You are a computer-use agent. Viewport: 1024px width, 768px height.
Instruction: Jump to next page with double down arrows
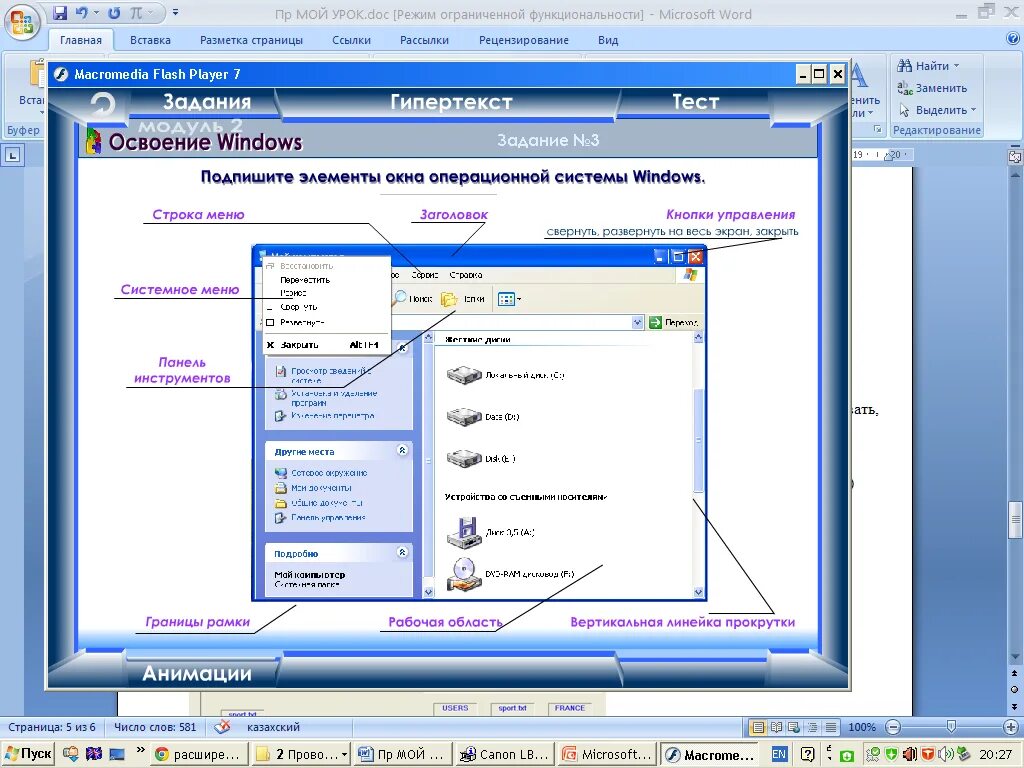pyautogui.click(x=1014, y=706)
